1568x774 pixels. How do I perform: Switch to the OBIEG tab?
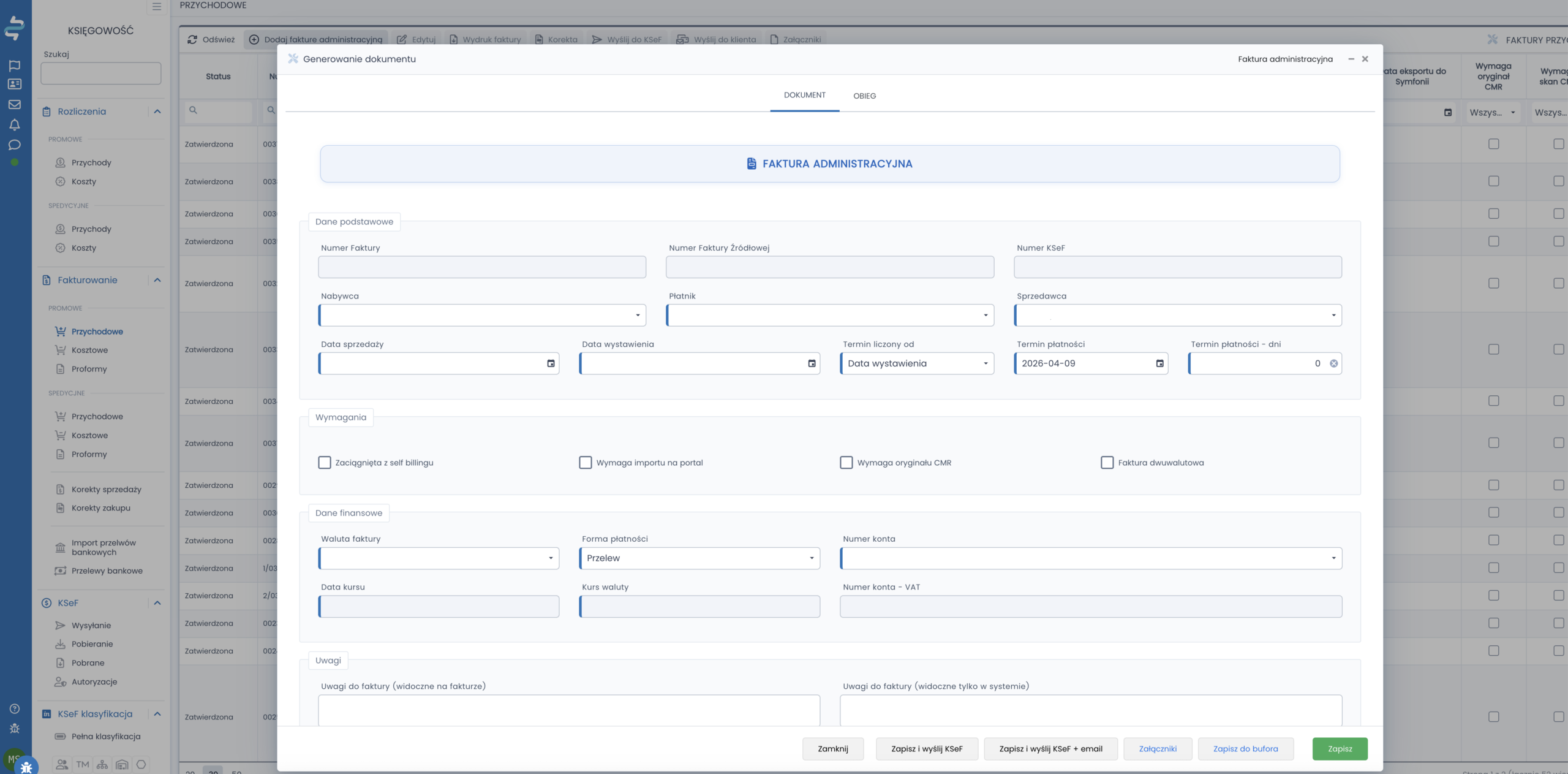(x=864, y=96)
